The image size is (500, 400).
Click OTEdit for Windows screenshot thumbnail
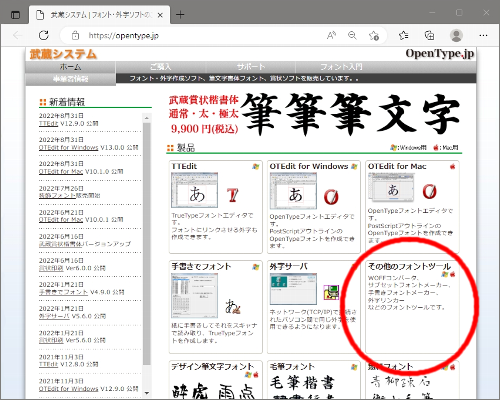tap(293, 191)
